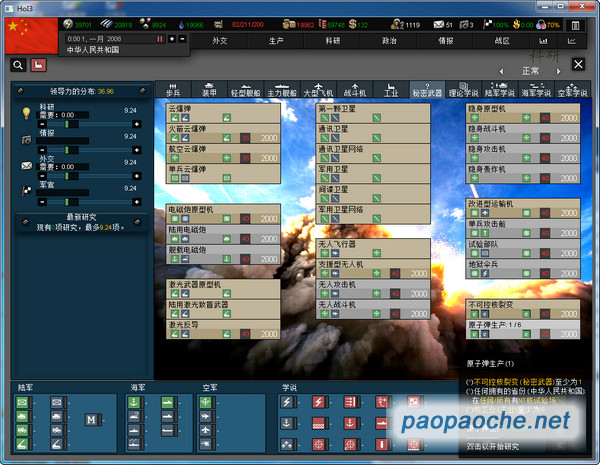Click the gray tank icon in 陆军 panel
The width and height of the screenshot is (600, 465).
[x=56, y=416]
